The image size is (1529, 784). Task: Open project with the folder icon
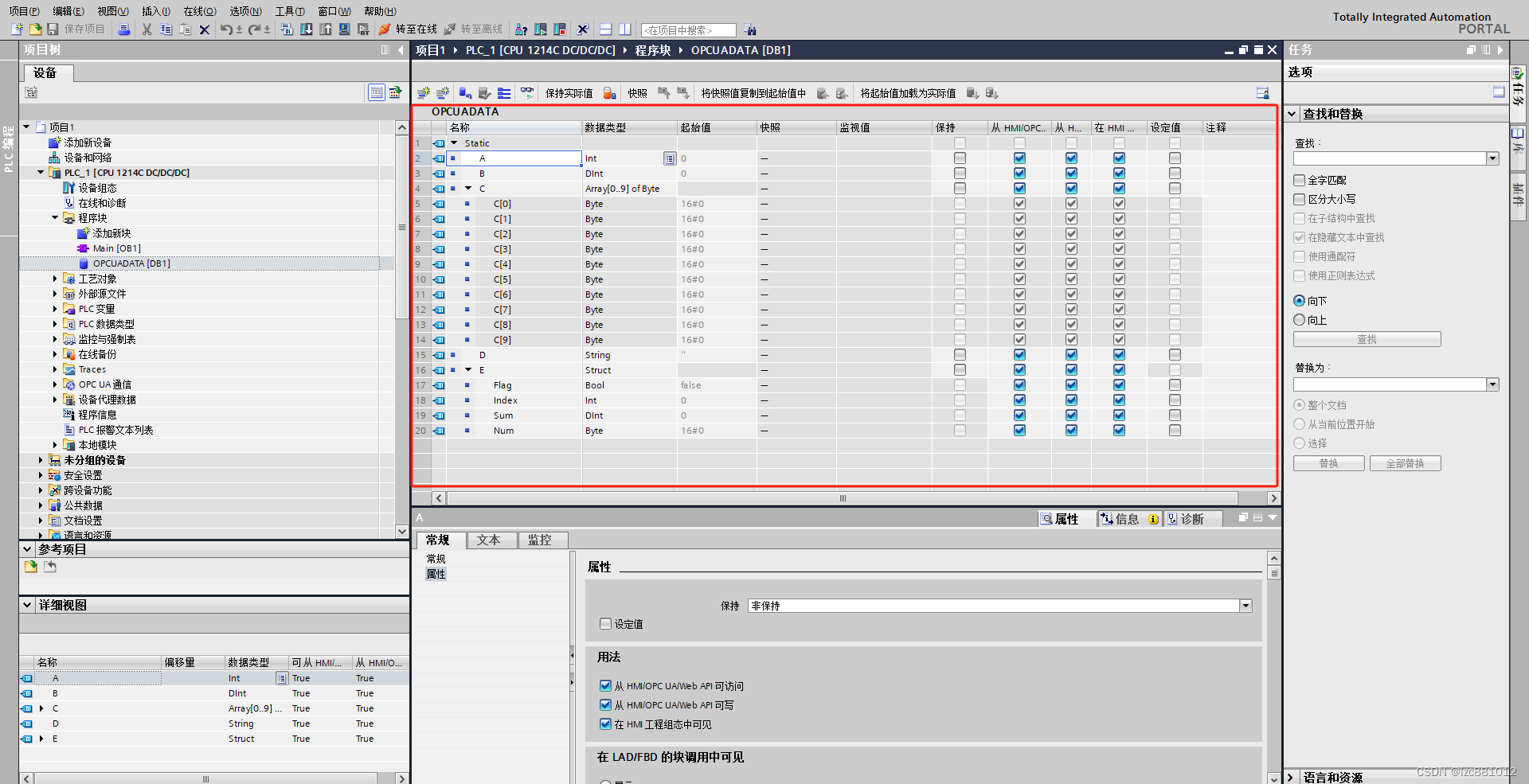35,29
